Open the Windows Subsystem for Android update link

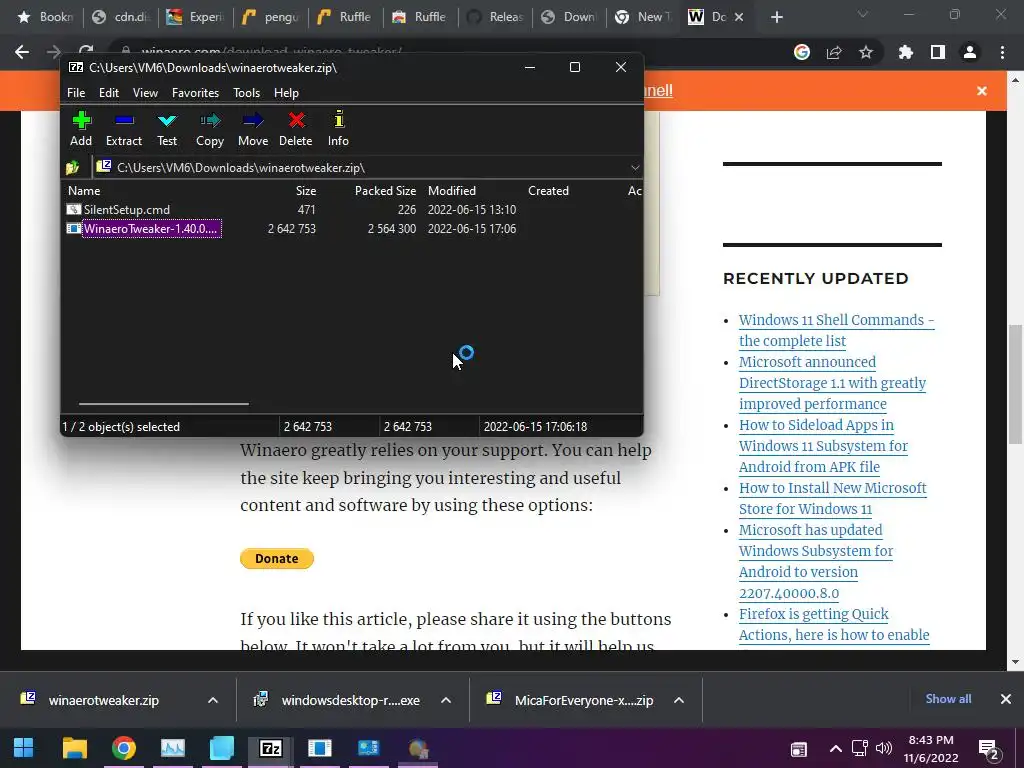[816, 562]
